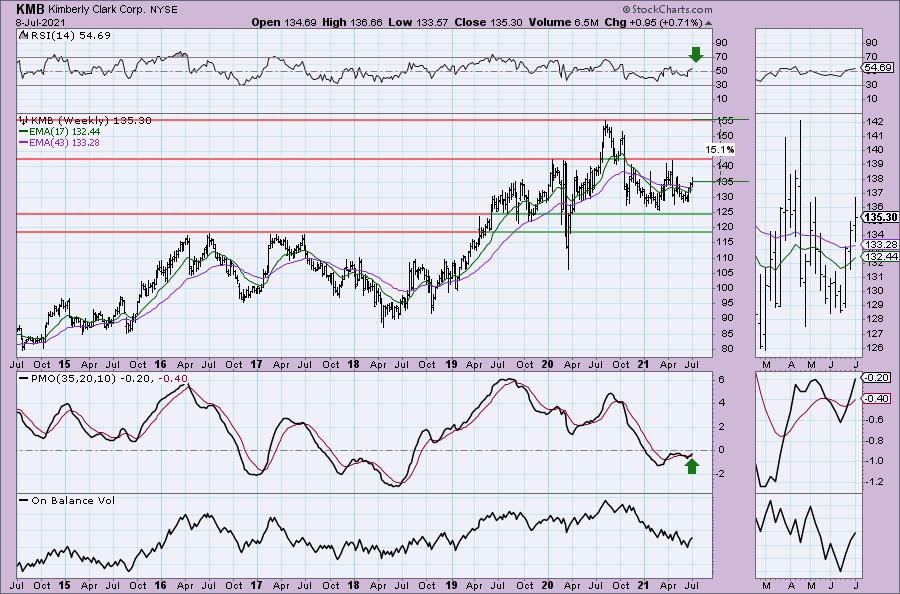Click the Low 133.57 value
This screenshot has height=594, width=900.
[418, 22]
